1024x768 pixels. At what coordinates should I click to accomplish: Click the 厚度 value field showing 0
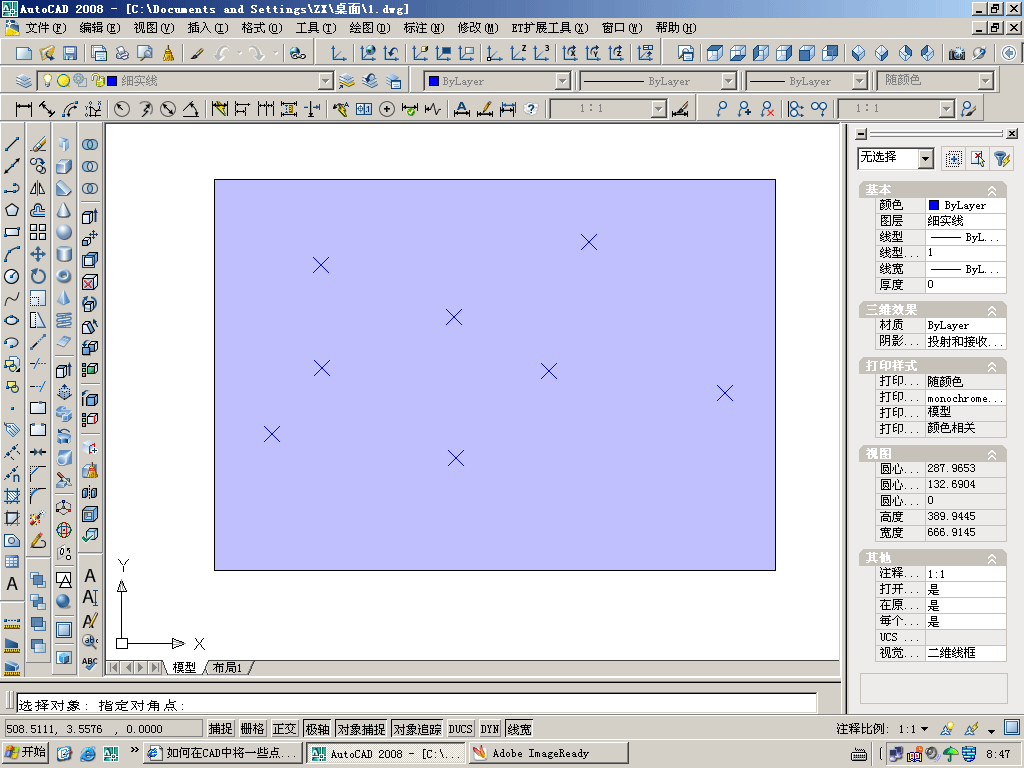click(965, 285)
